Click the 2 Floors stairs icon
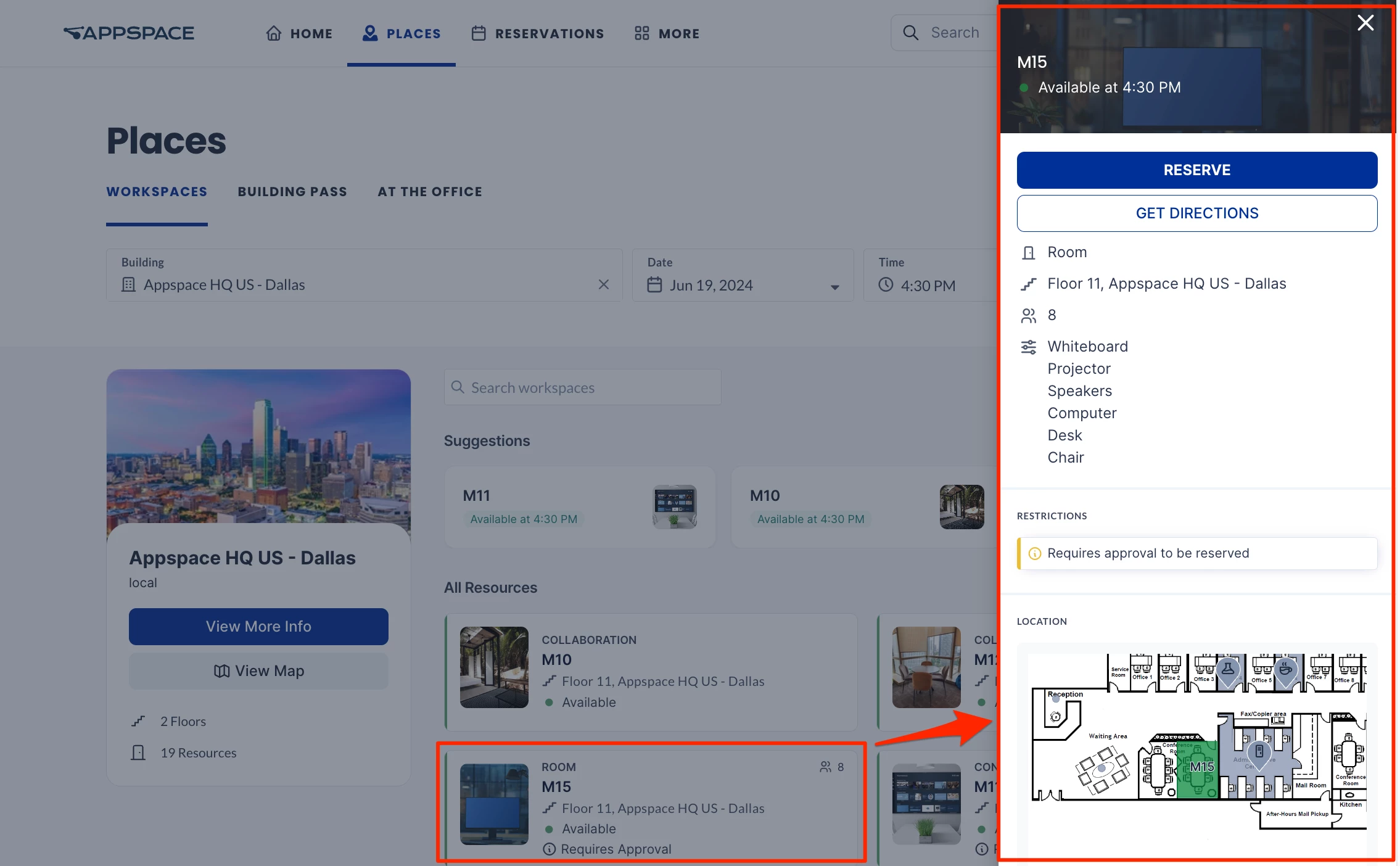 (x=139, y=721)
